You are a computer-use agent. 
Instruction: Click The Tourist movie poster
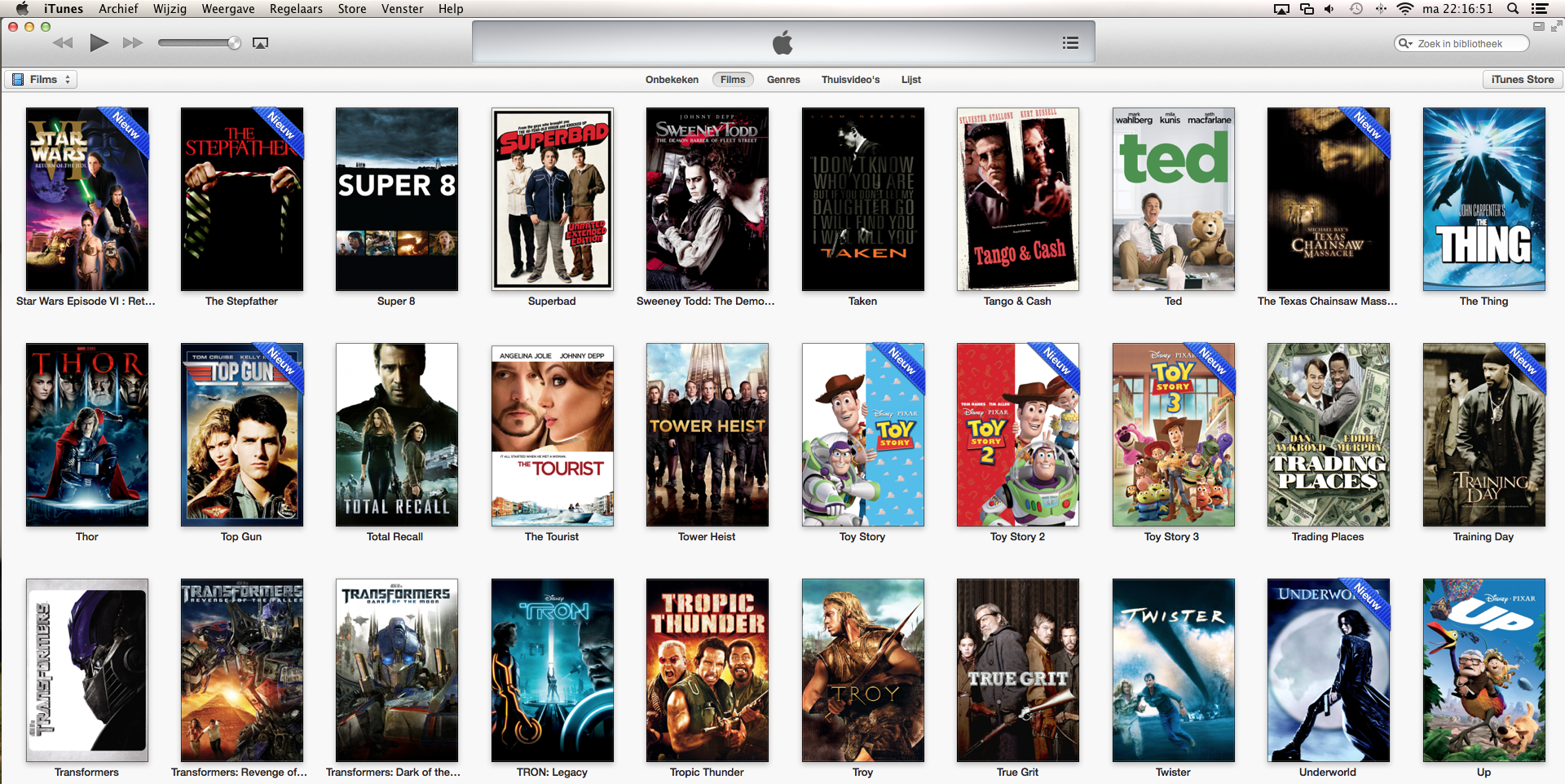[553, 436]
